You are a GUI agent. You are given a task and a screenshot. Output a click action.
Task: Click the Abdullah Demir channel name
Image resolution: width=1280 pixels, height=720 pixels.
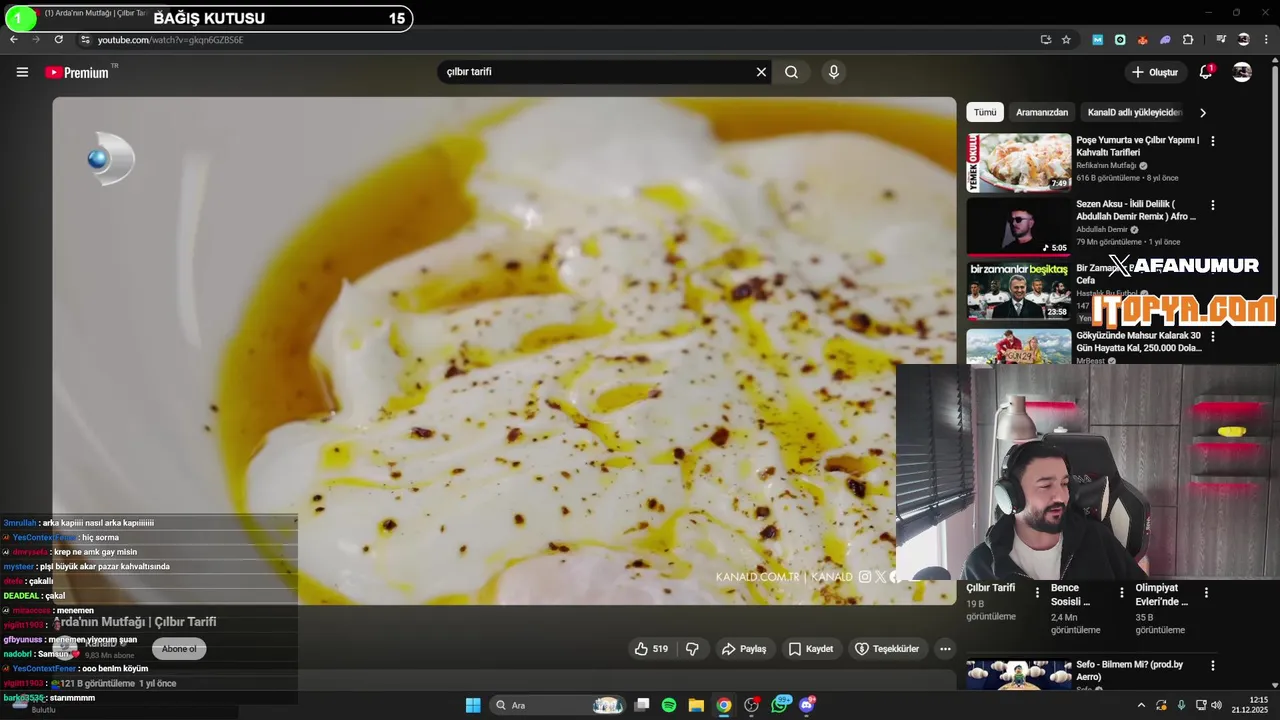1101,230
